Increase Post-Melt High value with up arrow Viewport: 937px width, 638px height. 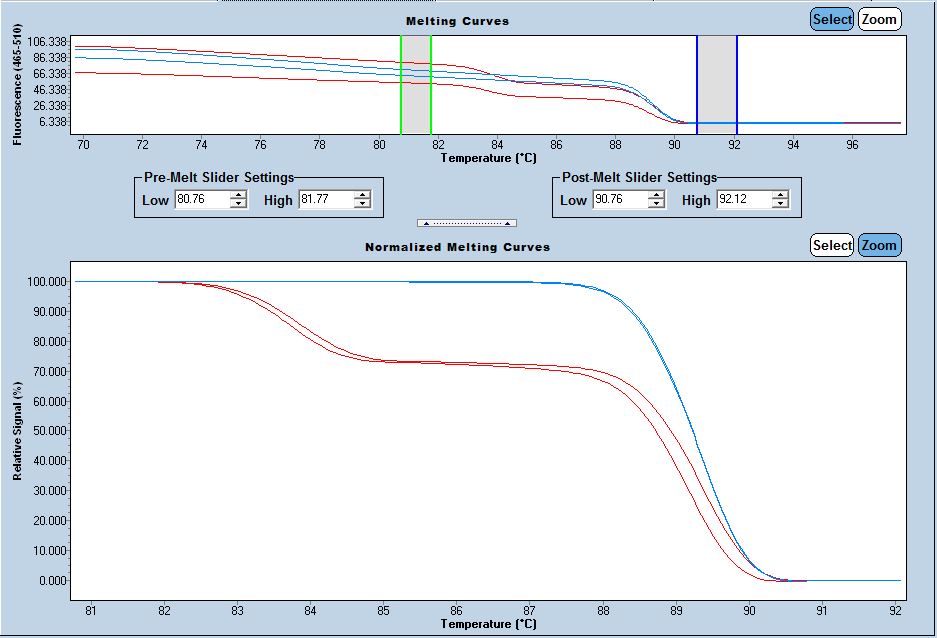[780, 196]
